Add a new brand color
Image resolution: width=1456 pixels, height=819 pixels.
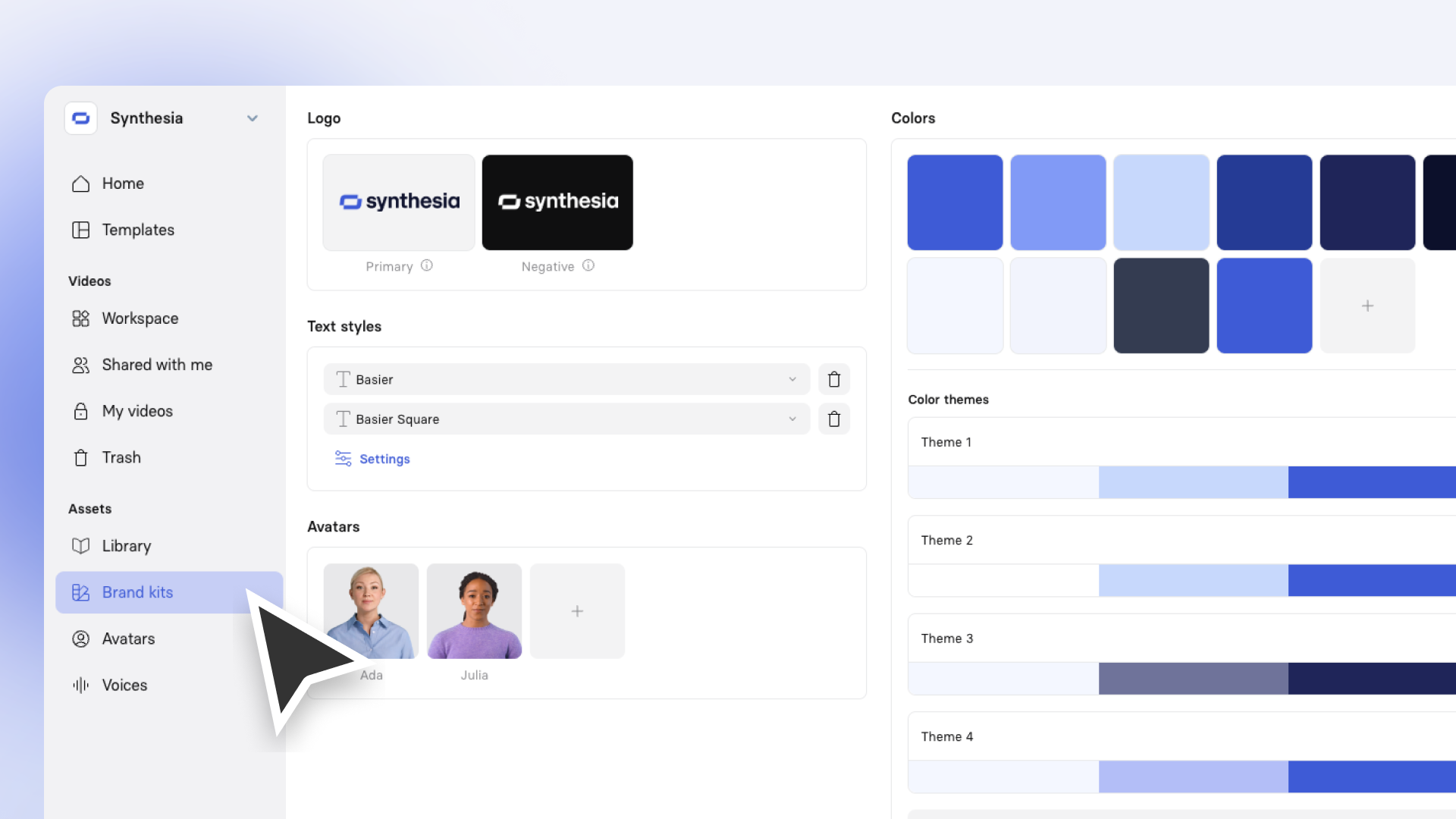(1367, 306)
